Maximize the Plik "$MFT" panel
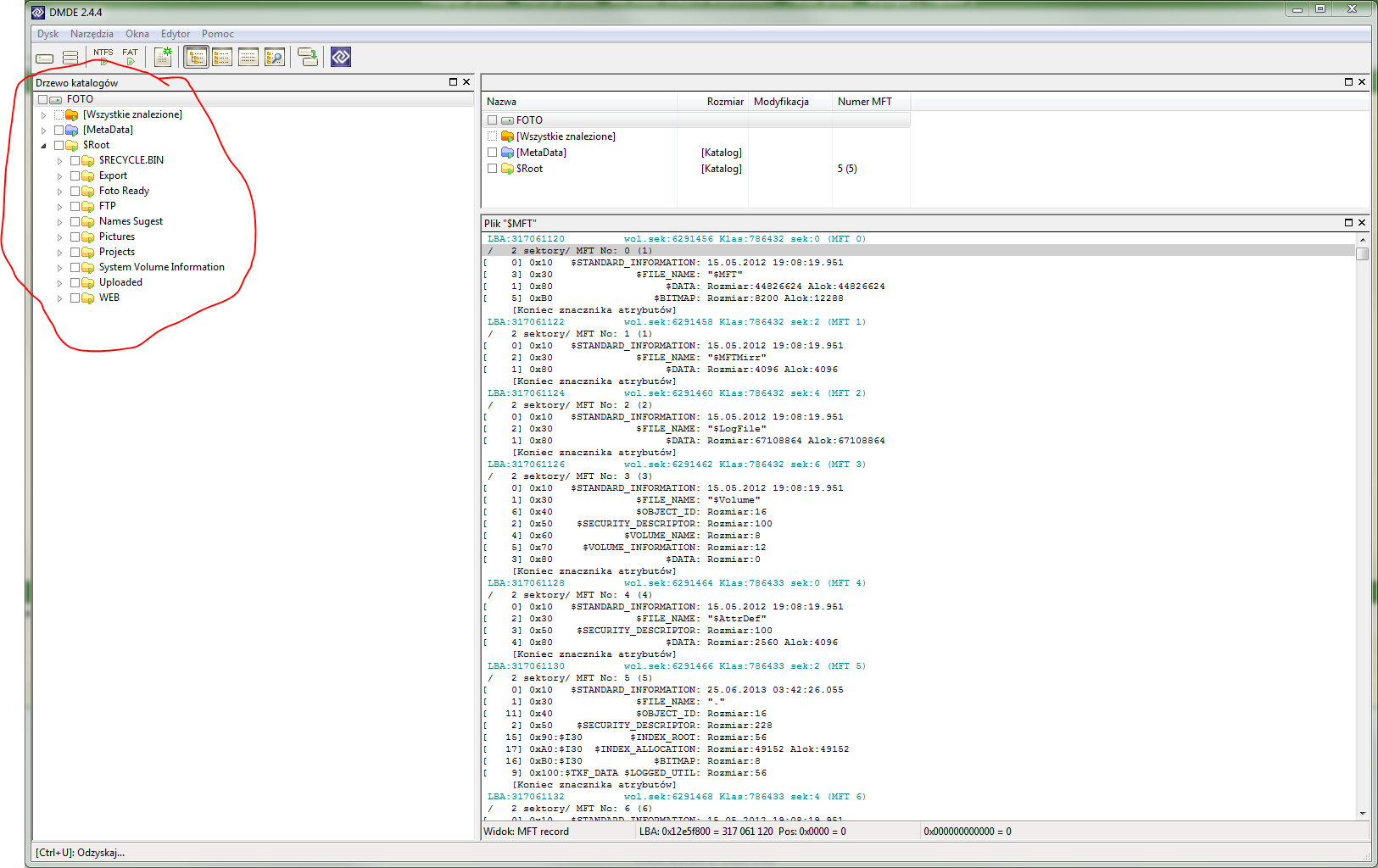The image size is (1378, 868). pyautogui.click(x=1348, y=223)
